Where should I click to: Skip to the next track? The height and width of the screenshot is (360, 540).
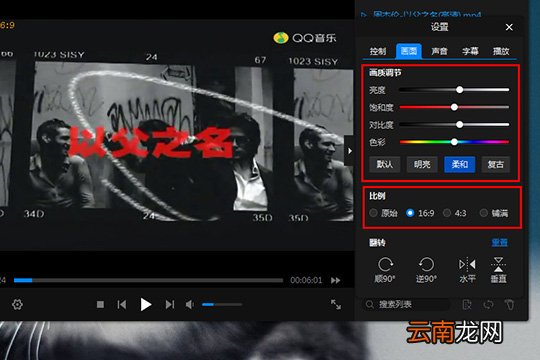pyautogui.click(x=170, y=305)
